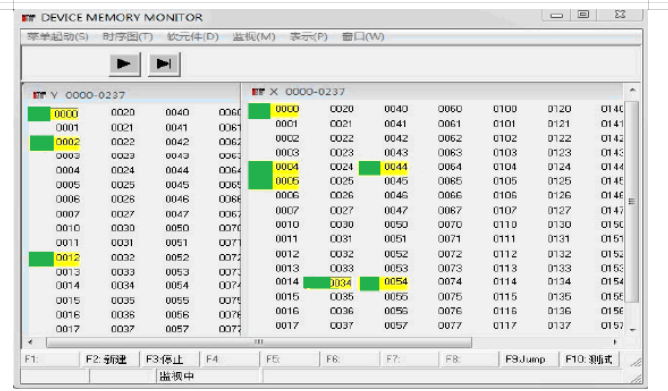The height and width of the screenshot is (391, 668).
Task: Select device Y 0020 in the Y pane
Action: coord(123,112)
